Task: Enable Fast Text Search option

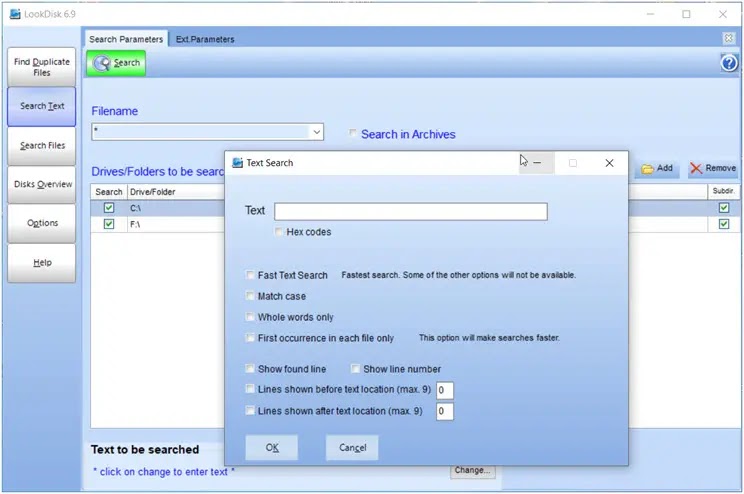Action: (250, 275)
